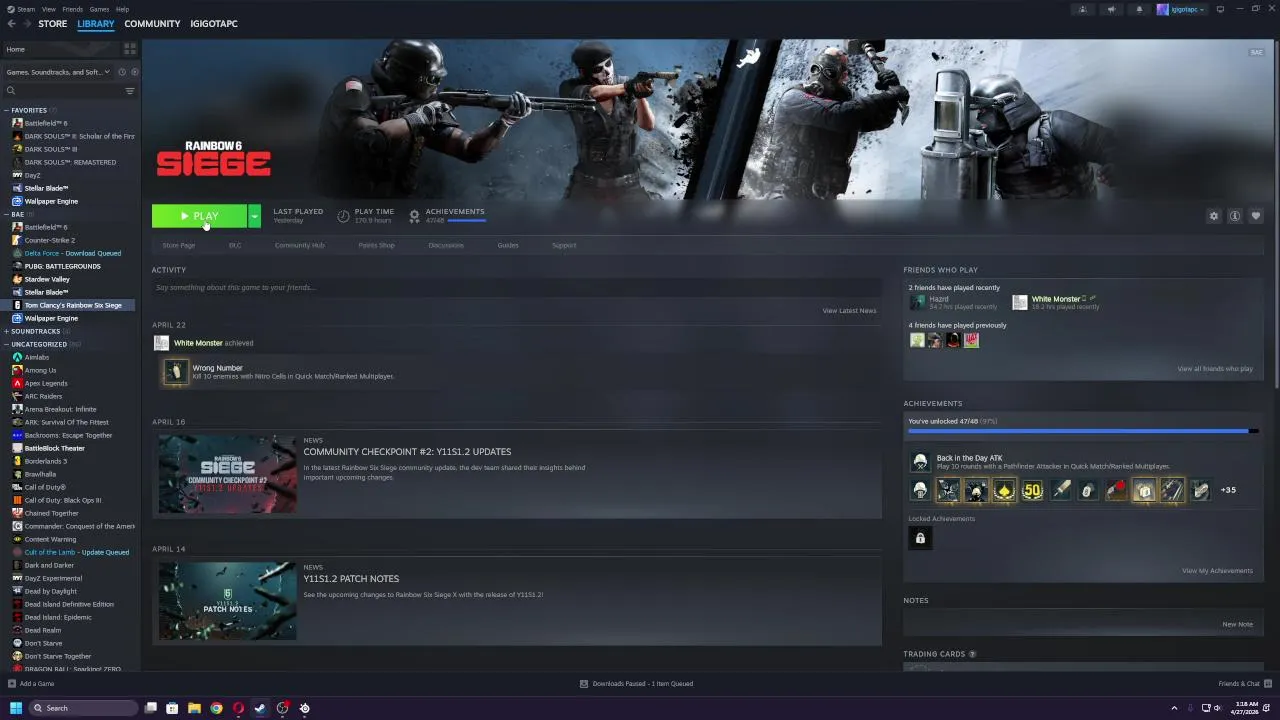Click Wrong Number achievement icon

pyautogui.click(x=175, y=372)
